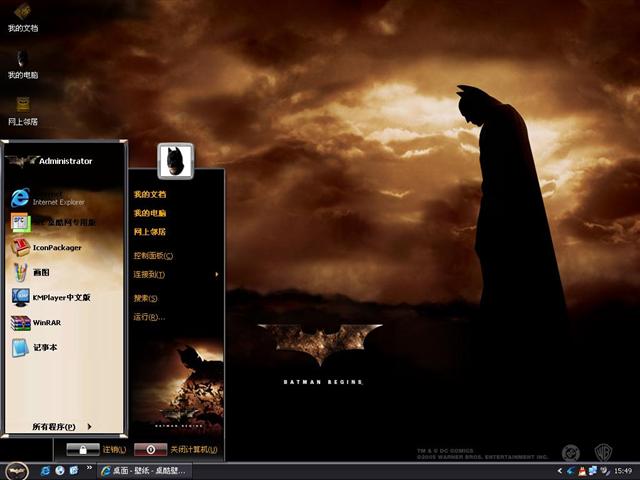
Task: Launch WinRAR from the Start menu
Action: click(x=46, y=323)
